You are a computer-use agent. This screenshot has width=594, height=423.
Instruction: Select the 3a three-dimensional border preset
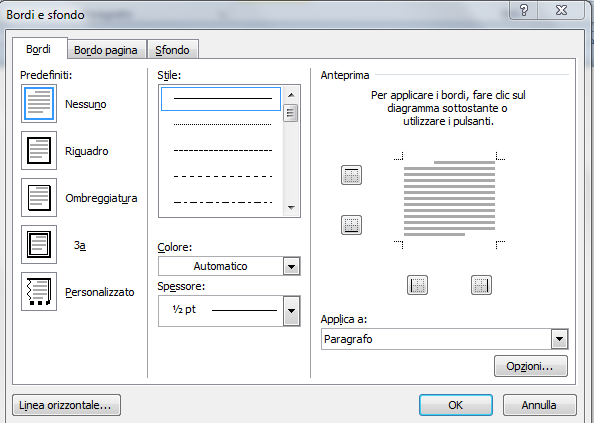[x=39, y=245]
